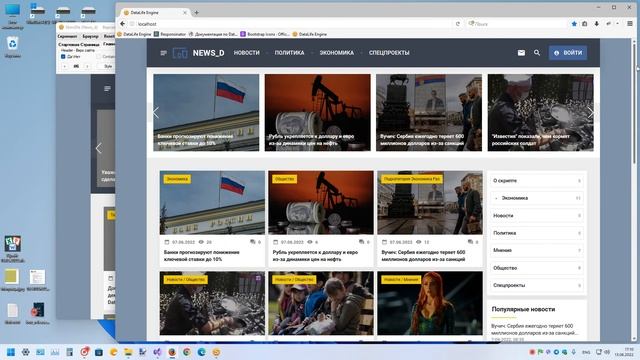Open the carousel slide about Известия
This screenshot has height=360, width=640.
coord(540,112)
